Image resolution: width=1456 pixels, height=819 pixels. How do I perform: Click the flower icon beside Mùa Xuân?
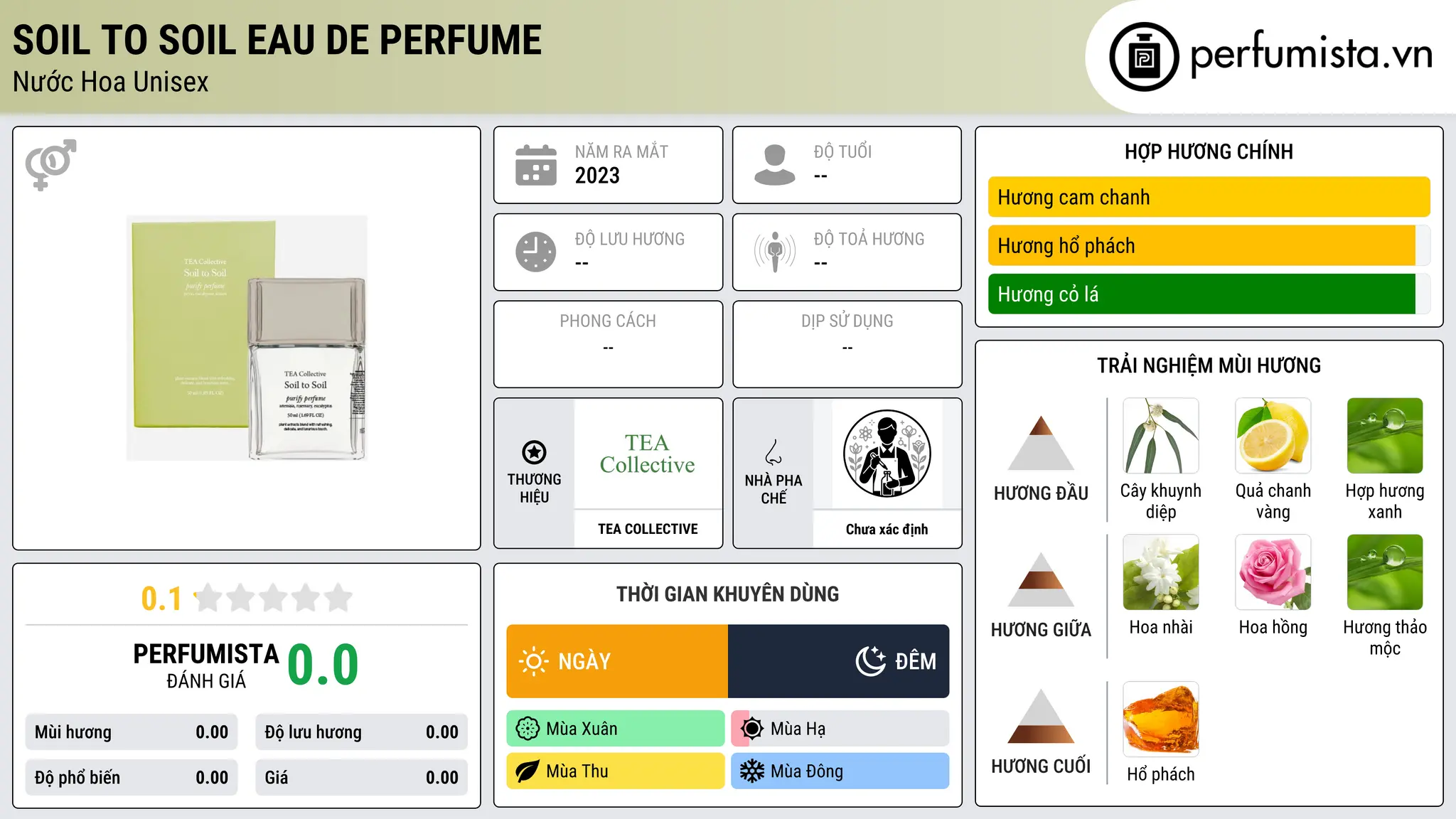(x=528, y=729)
